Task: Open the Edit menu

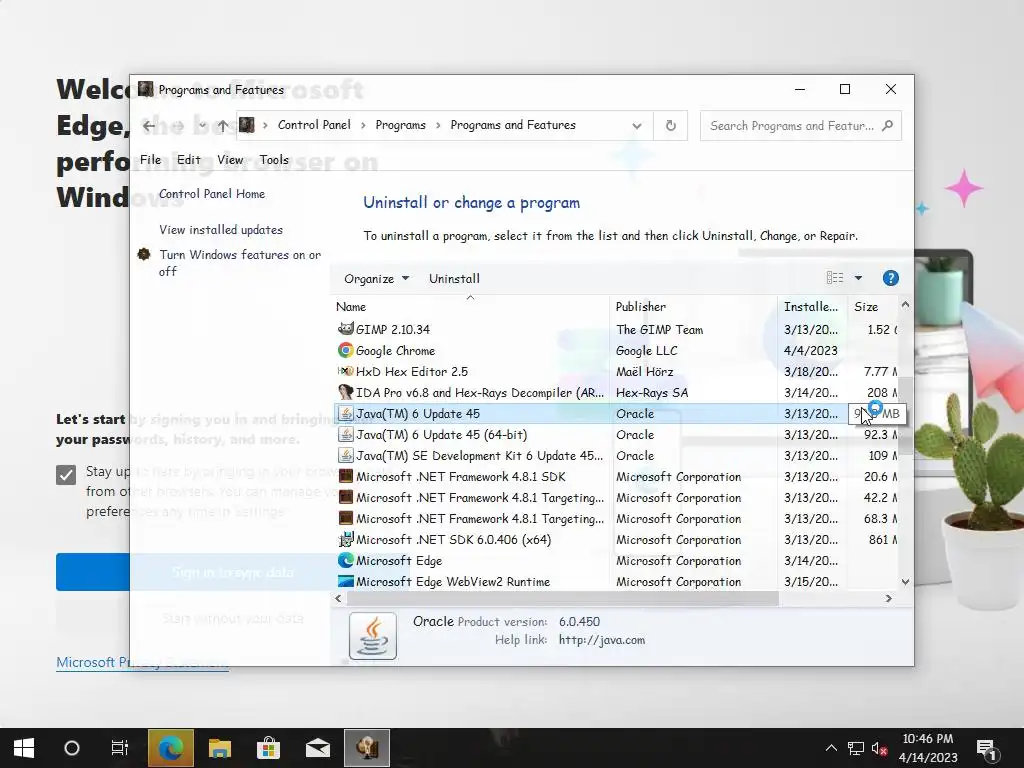Action: pos(189,159)
